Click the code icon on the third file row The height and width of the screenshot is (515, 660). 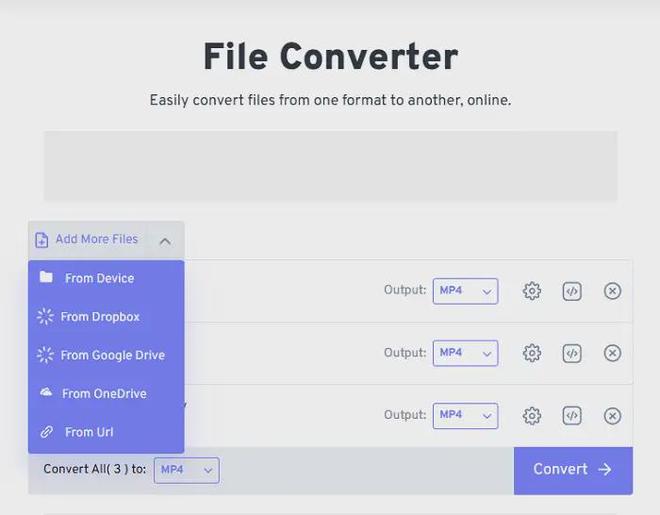point(572,416)
